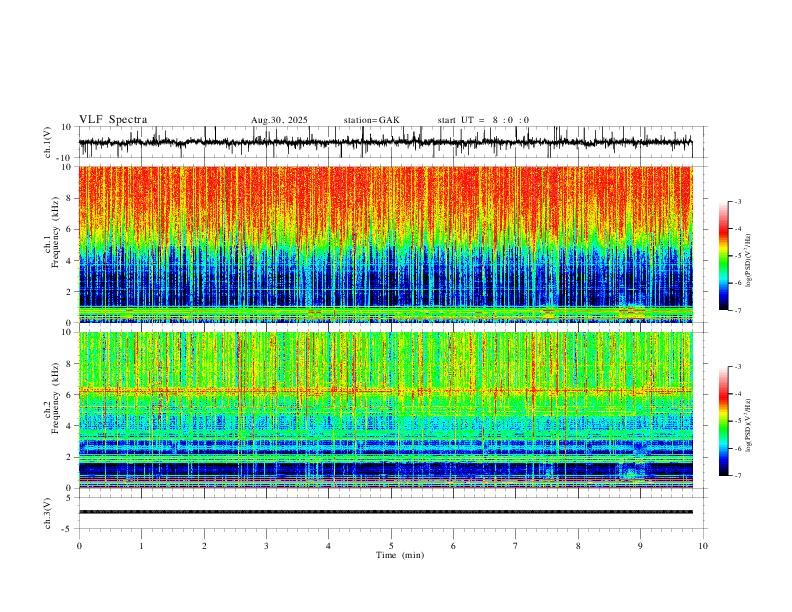Click the ch.1 colorbar label 'log(PSD)(V²/Hz)'
The width and height of the screenshot is (792, 612).
[x=748, y=261]
